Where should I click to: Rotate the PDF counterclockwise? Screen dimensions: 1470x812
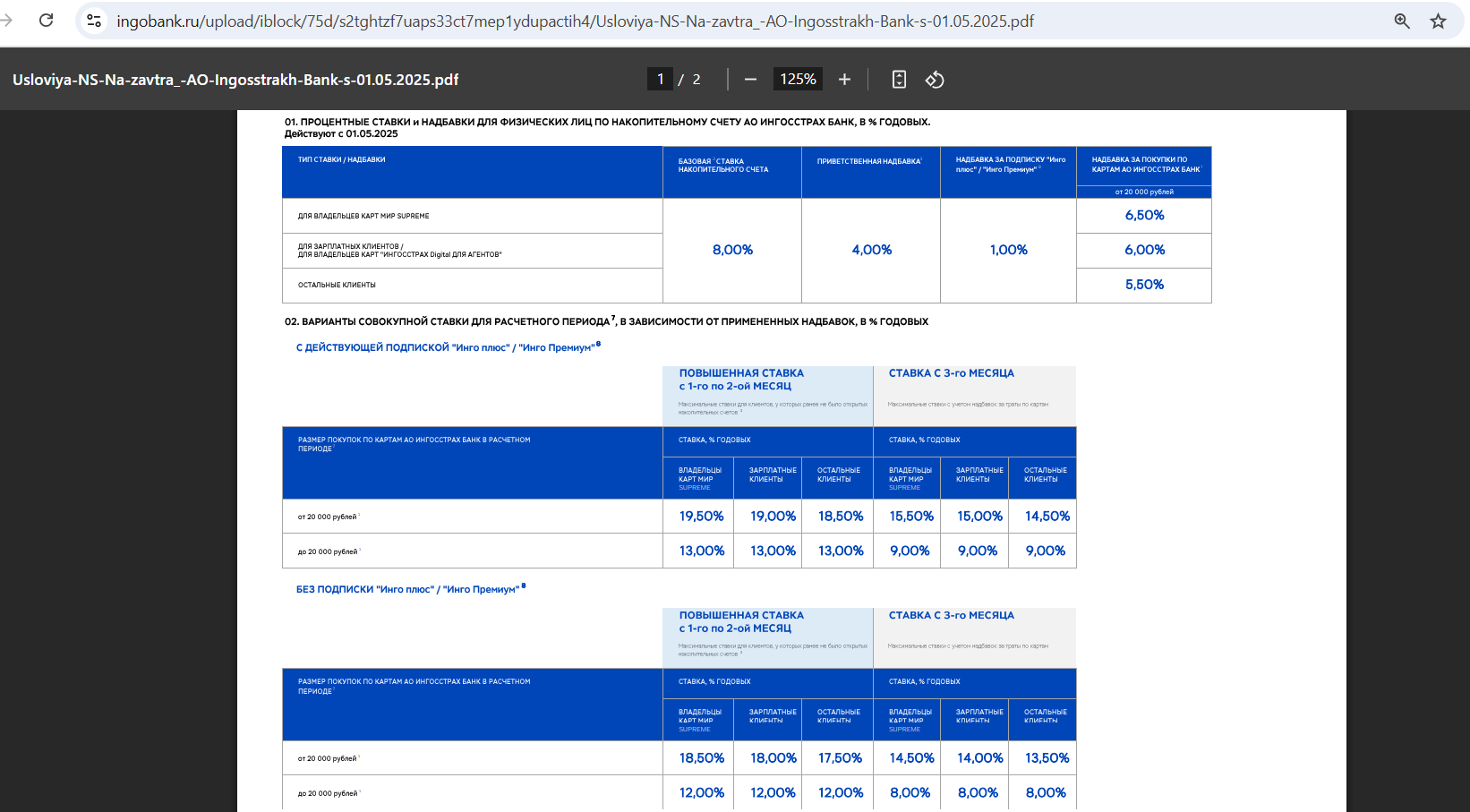pos(935,80)
